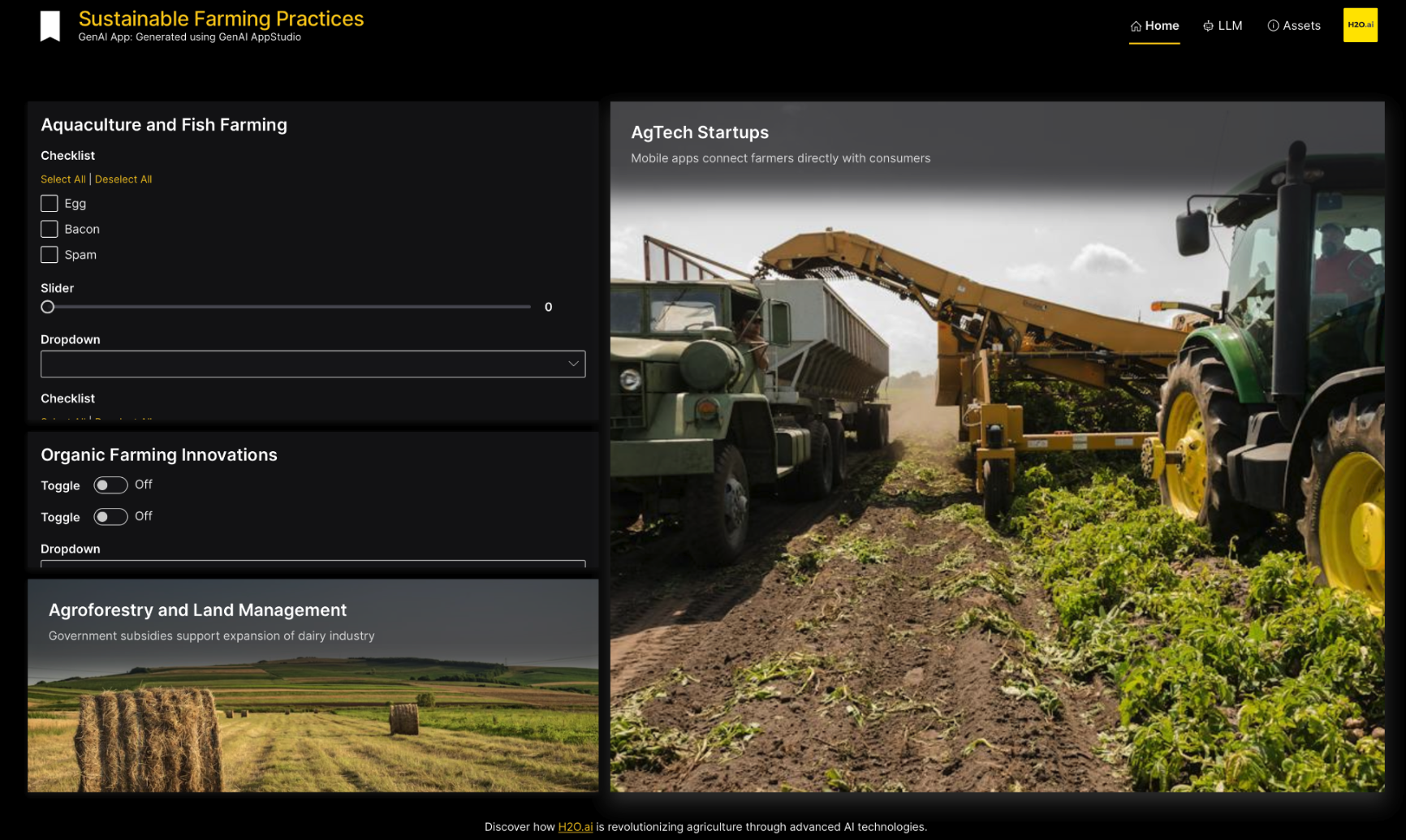Click the white bookmark logo icon
This screenshot has width=1406, height=840.
[x=50, y=26]
